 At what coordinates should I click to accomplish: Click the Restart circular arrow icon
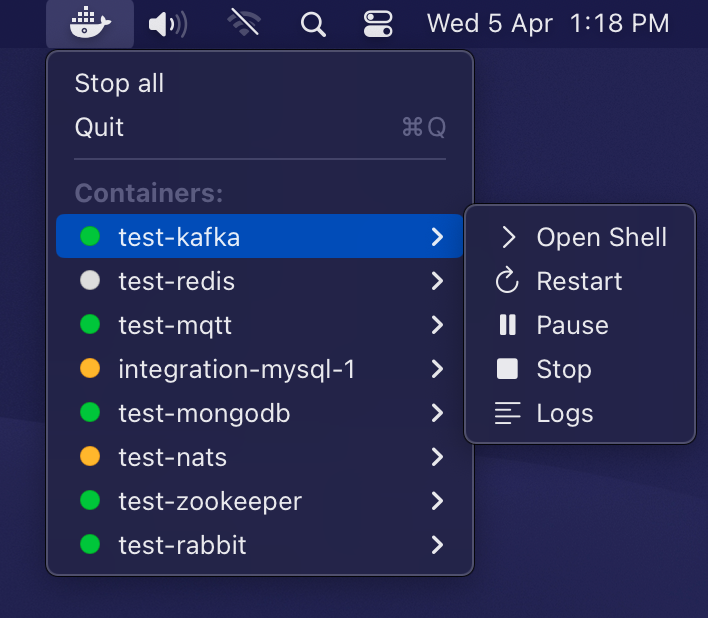507,280
